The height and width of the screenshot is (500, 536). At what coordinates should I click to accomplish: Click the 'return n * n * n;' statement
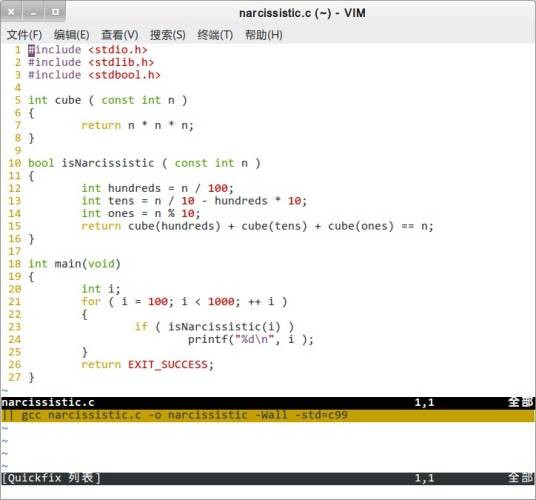(137, 125)
